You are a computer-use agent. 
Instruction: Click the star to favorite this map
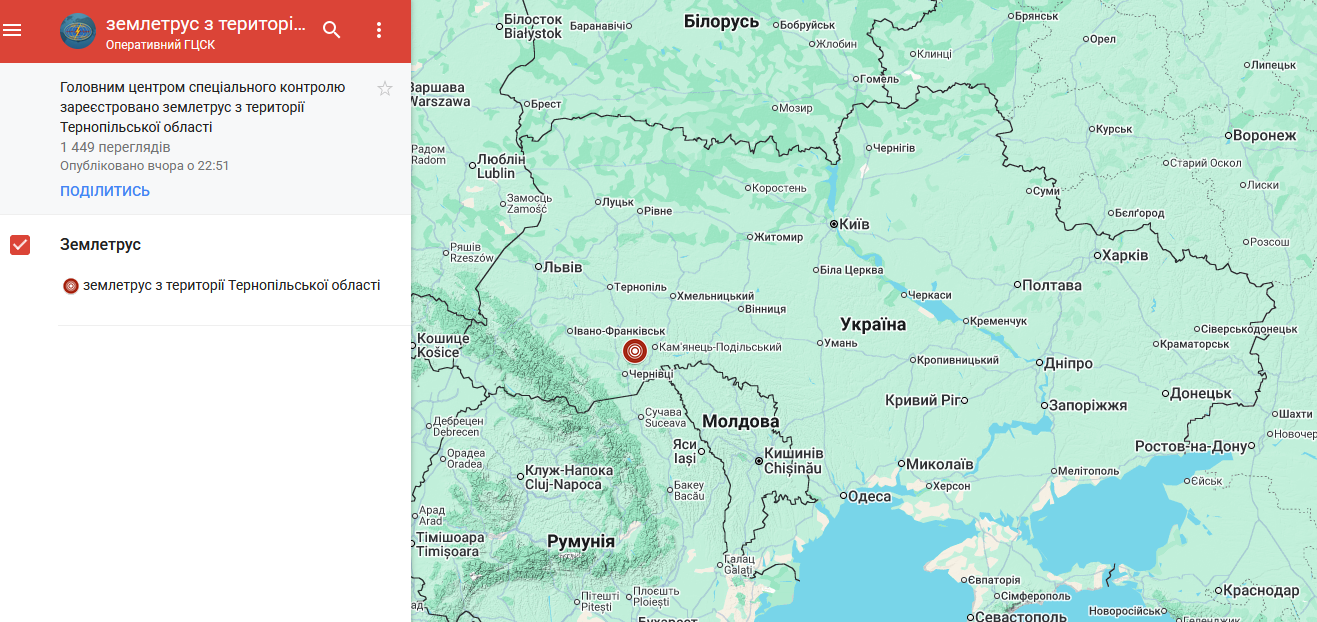coord(385,88)
